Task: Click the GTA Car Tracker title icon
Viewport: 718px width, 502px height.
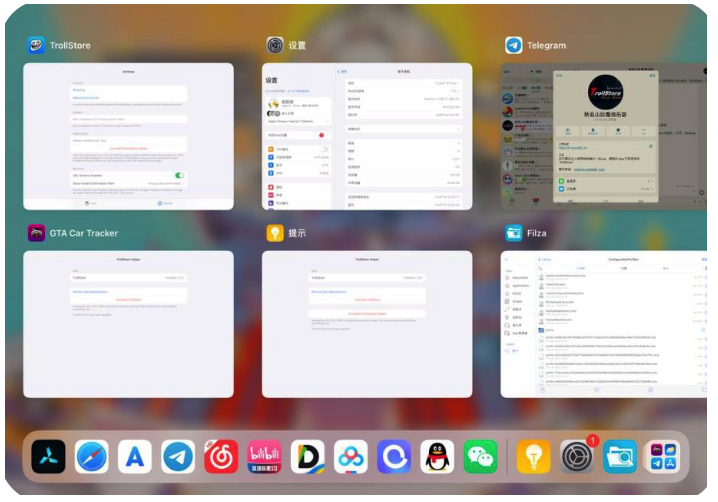Action: click(x=36, y=233)
